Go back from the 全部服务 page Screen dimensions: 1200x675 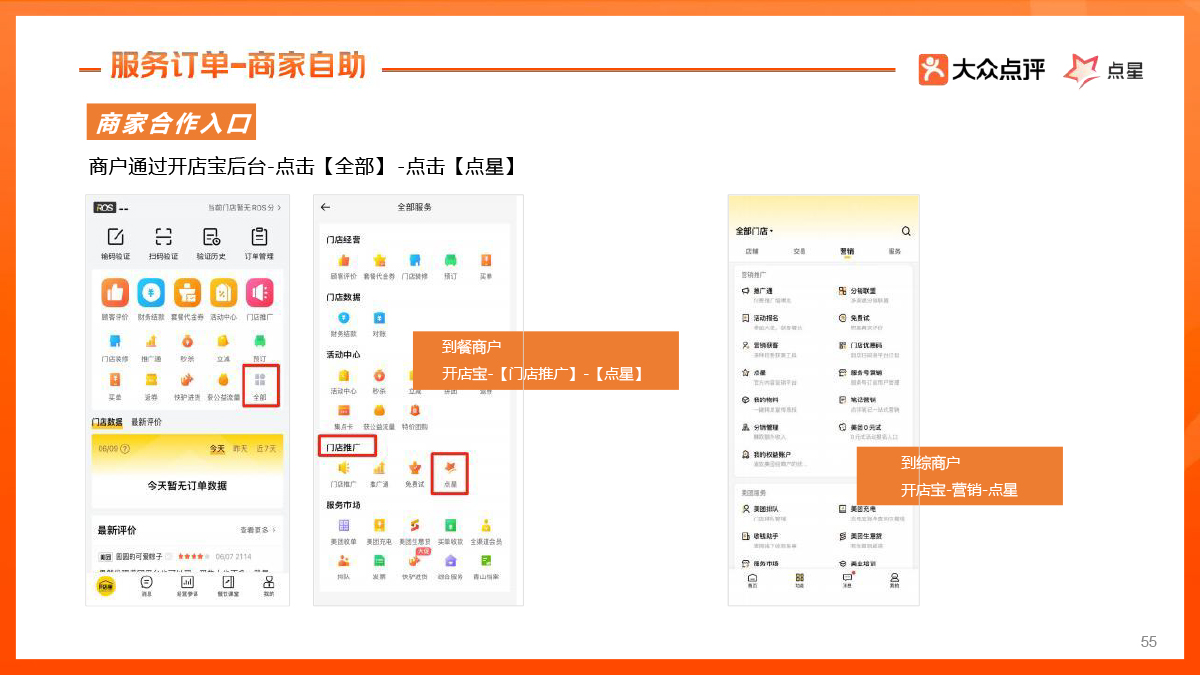325,207
